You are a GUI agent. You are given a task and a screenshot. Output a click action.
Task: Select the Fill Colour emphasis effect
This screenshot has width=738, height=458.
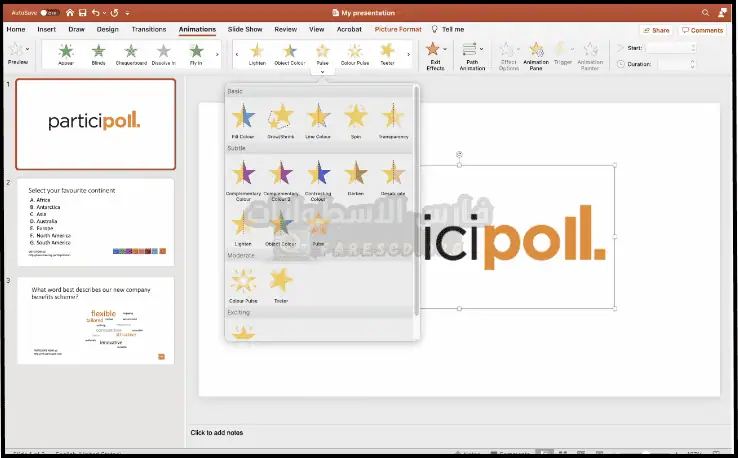click(x=243, y=119)
